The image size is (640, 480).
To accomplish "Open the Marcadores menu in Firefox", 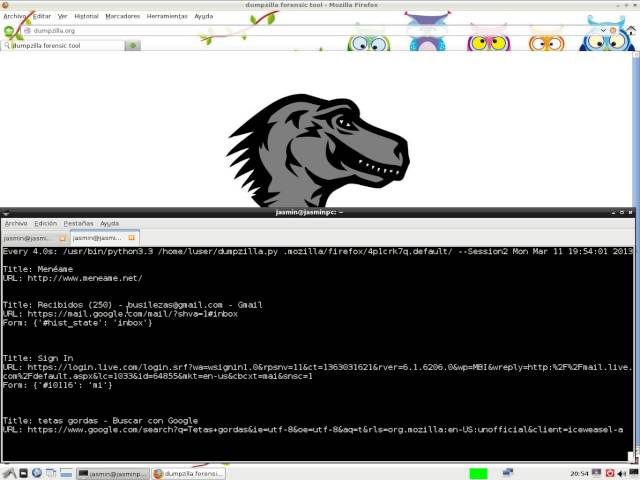I will [x=122, y=16].
